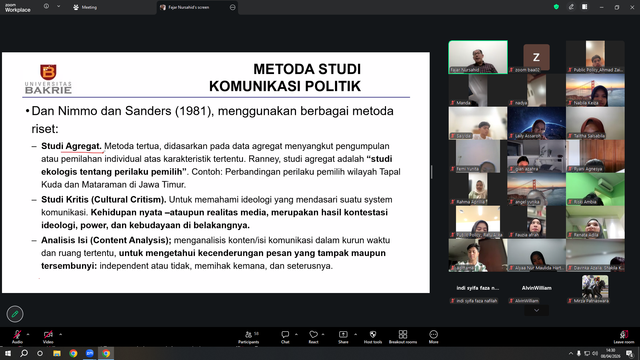The width and height of the screenshot is (640, 360).
Task: Select Laily Assaroh's video tile
Action: [x=536, y=123]
